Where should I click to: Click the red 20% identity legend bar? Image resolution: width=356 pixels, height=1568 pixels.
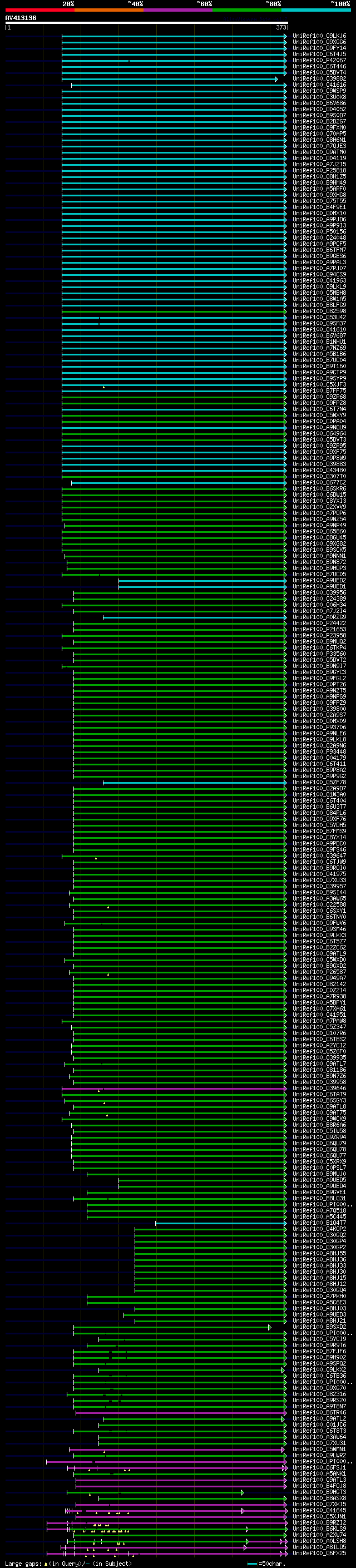coord(39,10)
